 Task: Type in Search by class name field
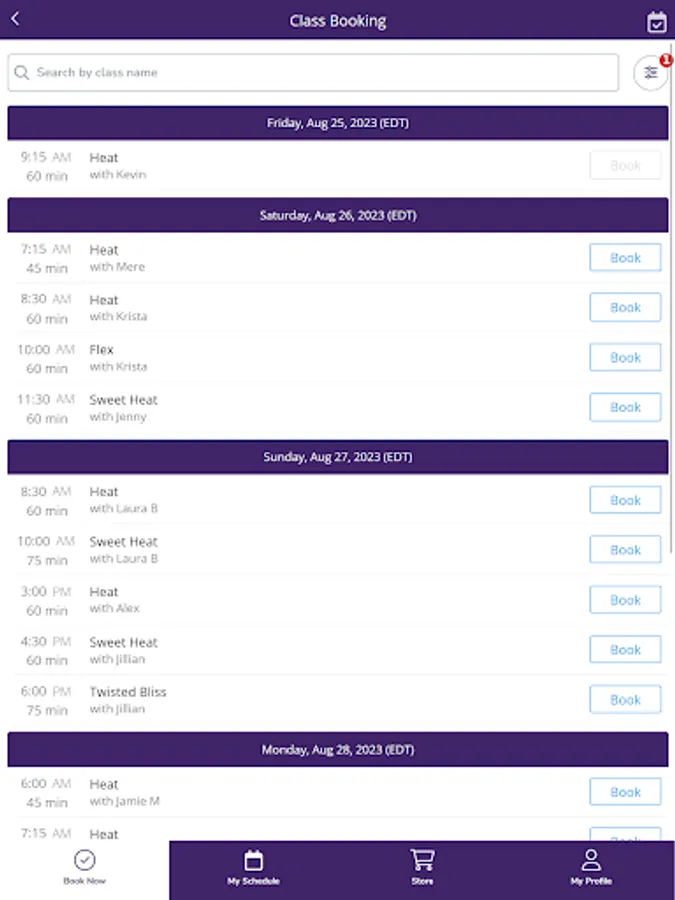[x=320, y=73]
